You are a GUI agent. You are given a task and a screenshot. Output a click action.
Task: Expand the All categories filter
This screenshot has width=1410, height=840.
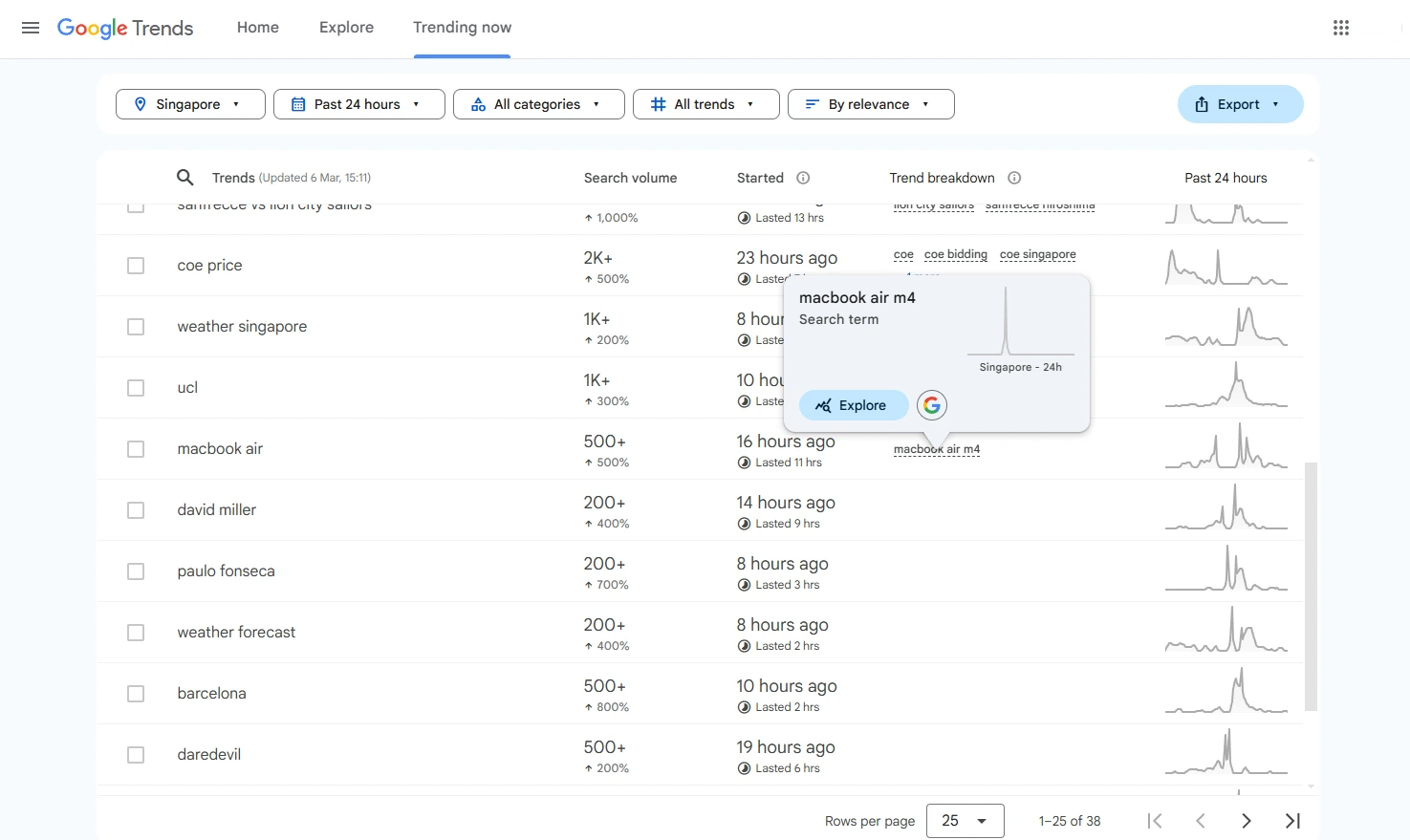(539, 104)
